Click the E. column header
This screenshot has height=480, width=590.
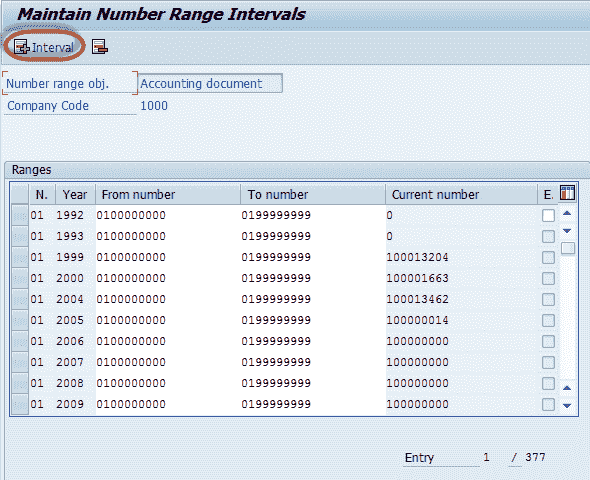pos(548,194)
